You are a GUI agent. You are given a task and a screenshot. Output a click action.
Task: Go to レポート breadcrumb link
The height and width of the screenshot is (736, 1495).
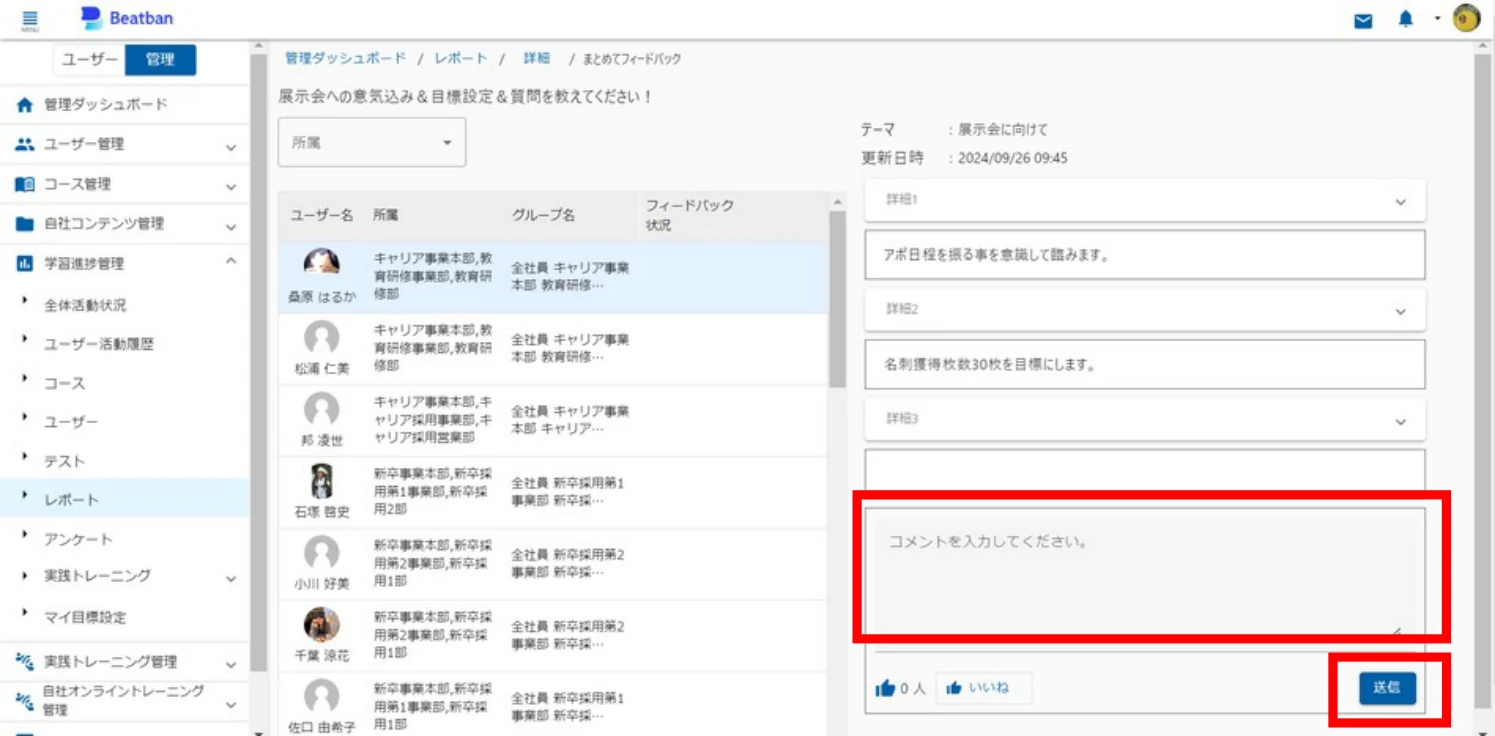[x=461, y=58]
